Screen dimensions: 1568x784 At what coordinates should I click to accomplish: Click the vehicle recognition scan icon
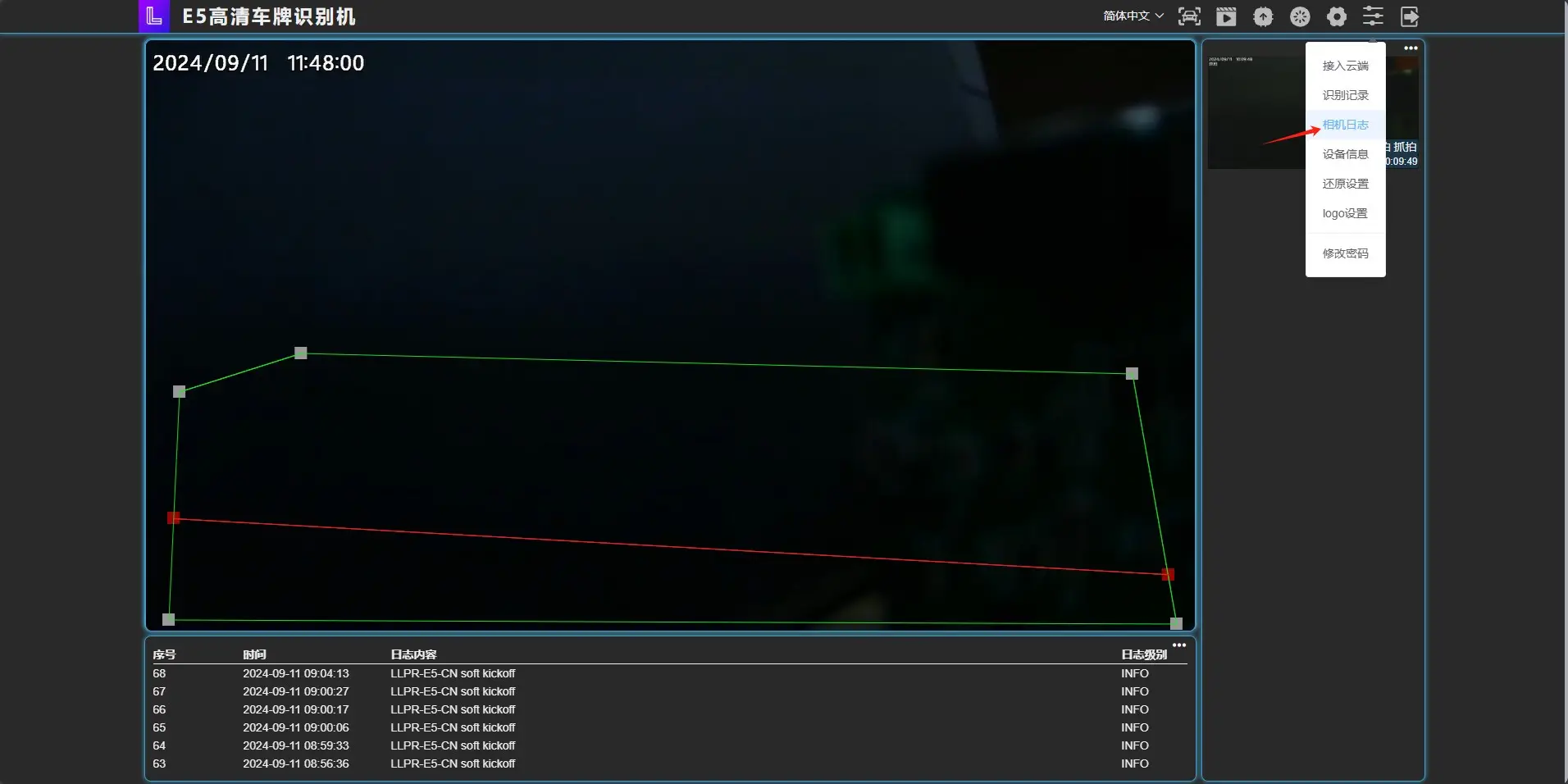1189,16
